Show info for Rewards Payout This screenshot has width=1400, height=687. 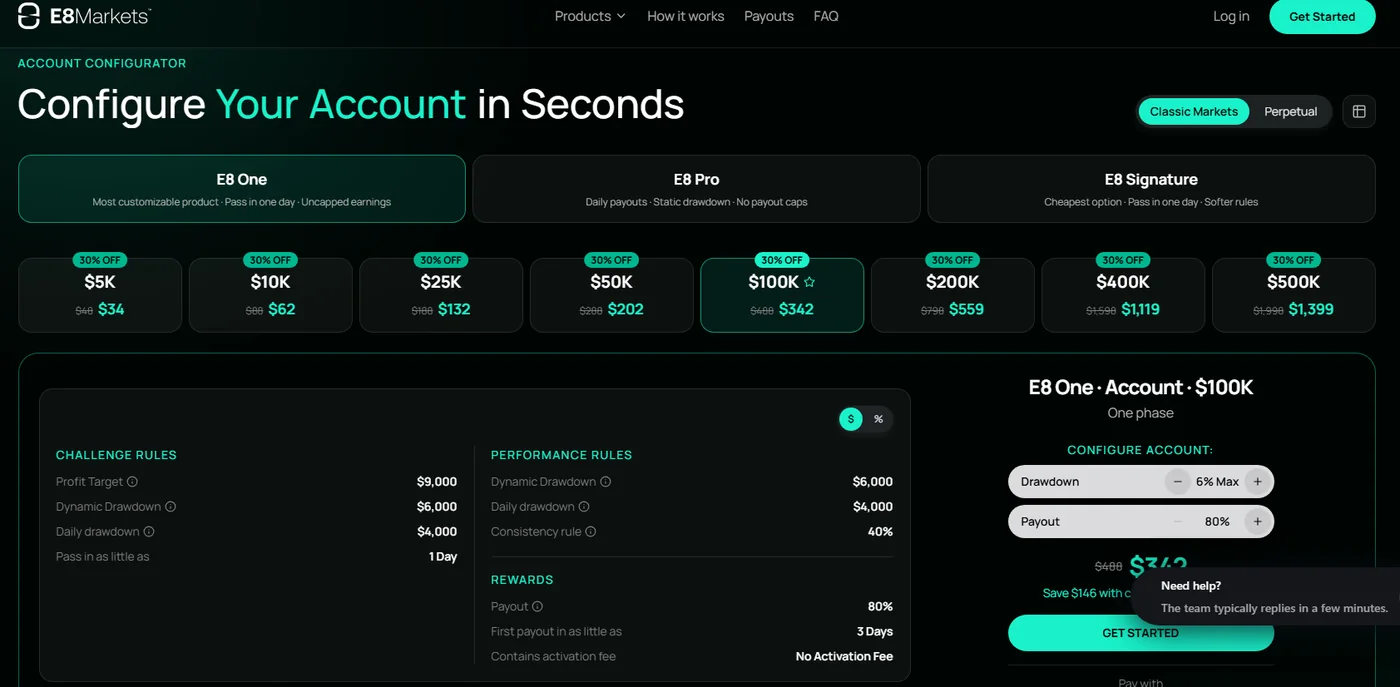tap(537, 607)
